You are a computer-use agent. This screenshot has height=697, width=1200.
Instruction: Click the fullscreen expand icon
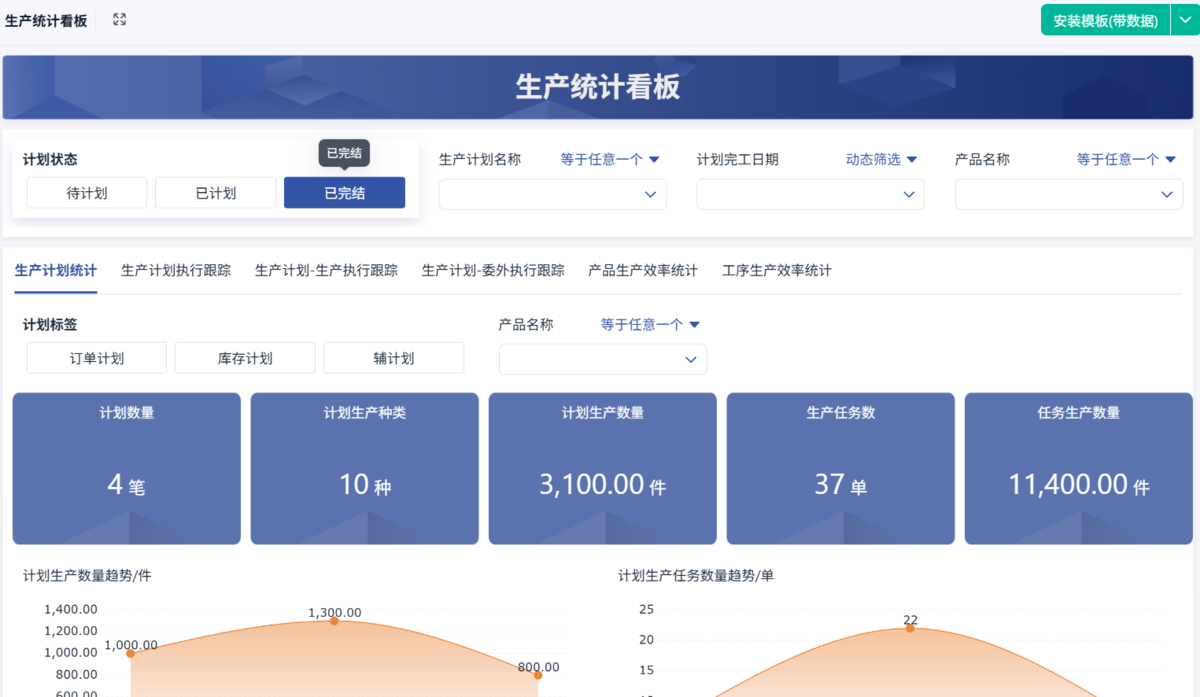tap(120, 20)
